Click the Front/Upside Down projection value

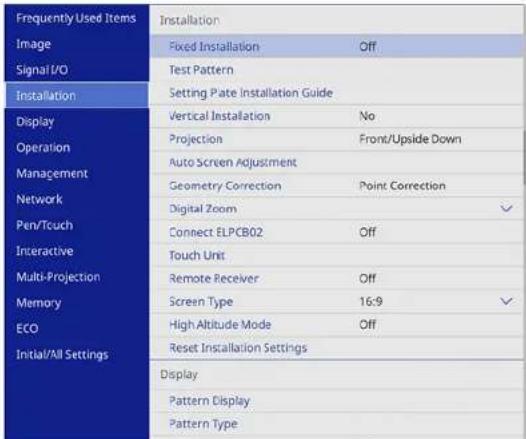coord(410,139)
